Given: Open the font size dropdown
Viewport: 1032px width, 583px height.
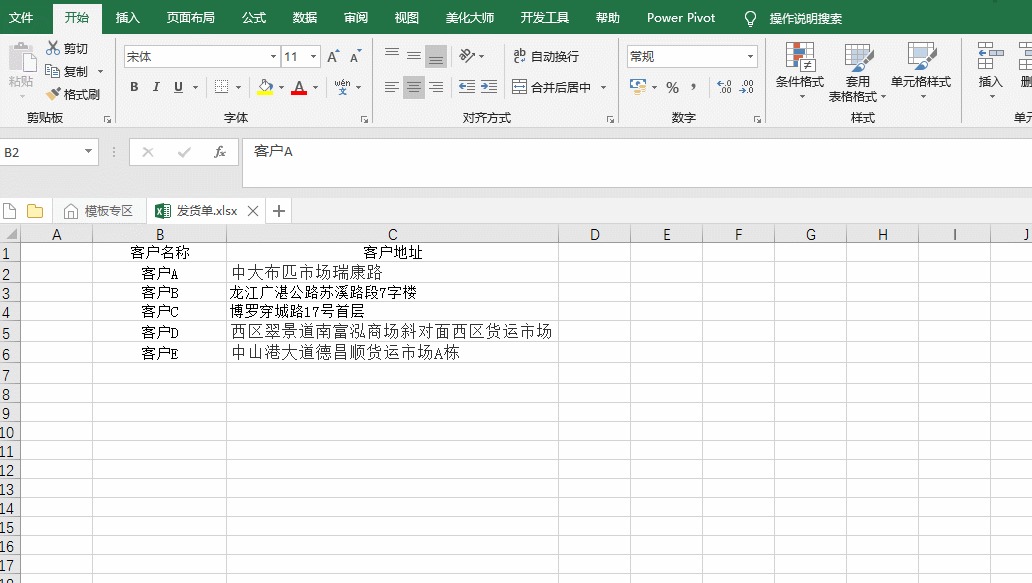Looking at the screenshot, I should [314, 57].
